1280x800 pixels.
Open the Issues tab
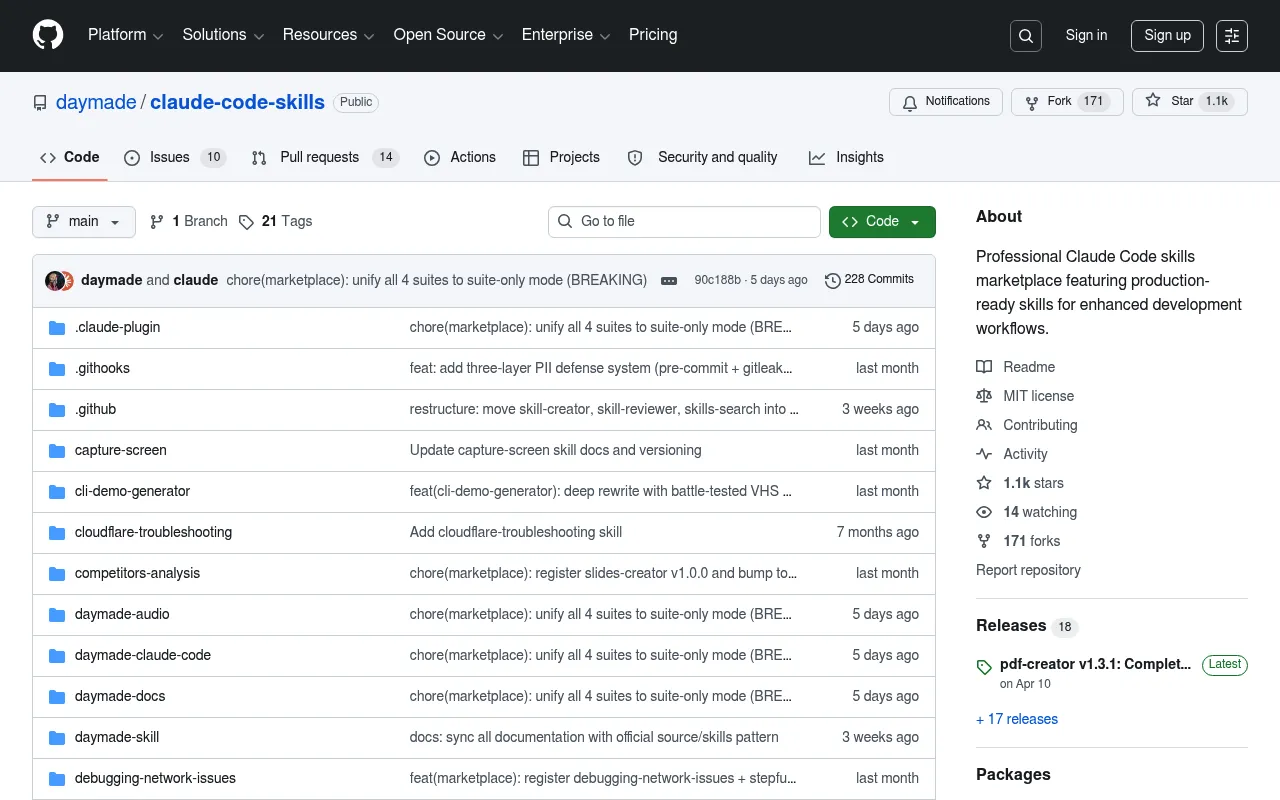175,157
